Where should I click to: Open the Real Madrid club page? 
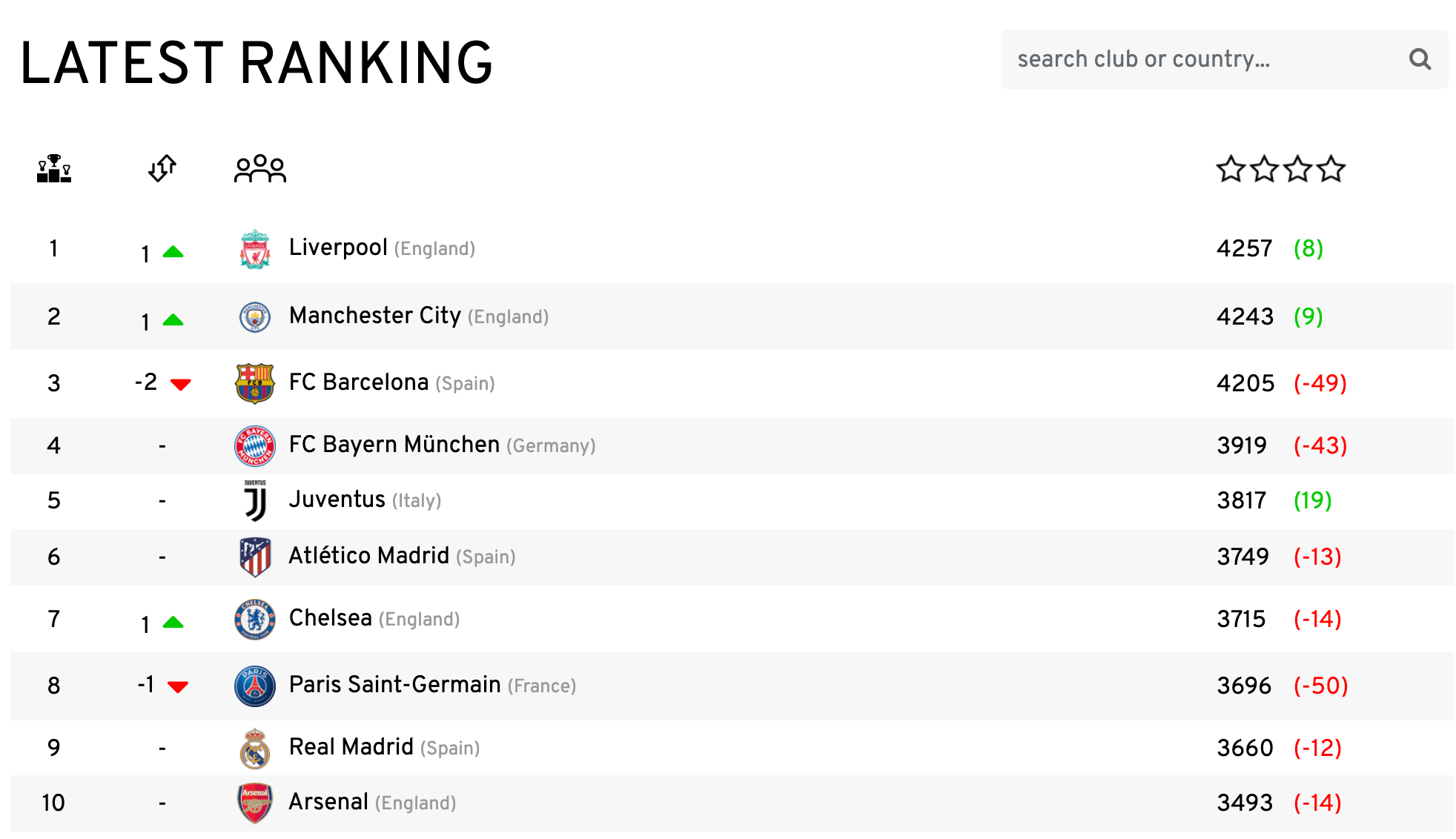coord(350,747)
